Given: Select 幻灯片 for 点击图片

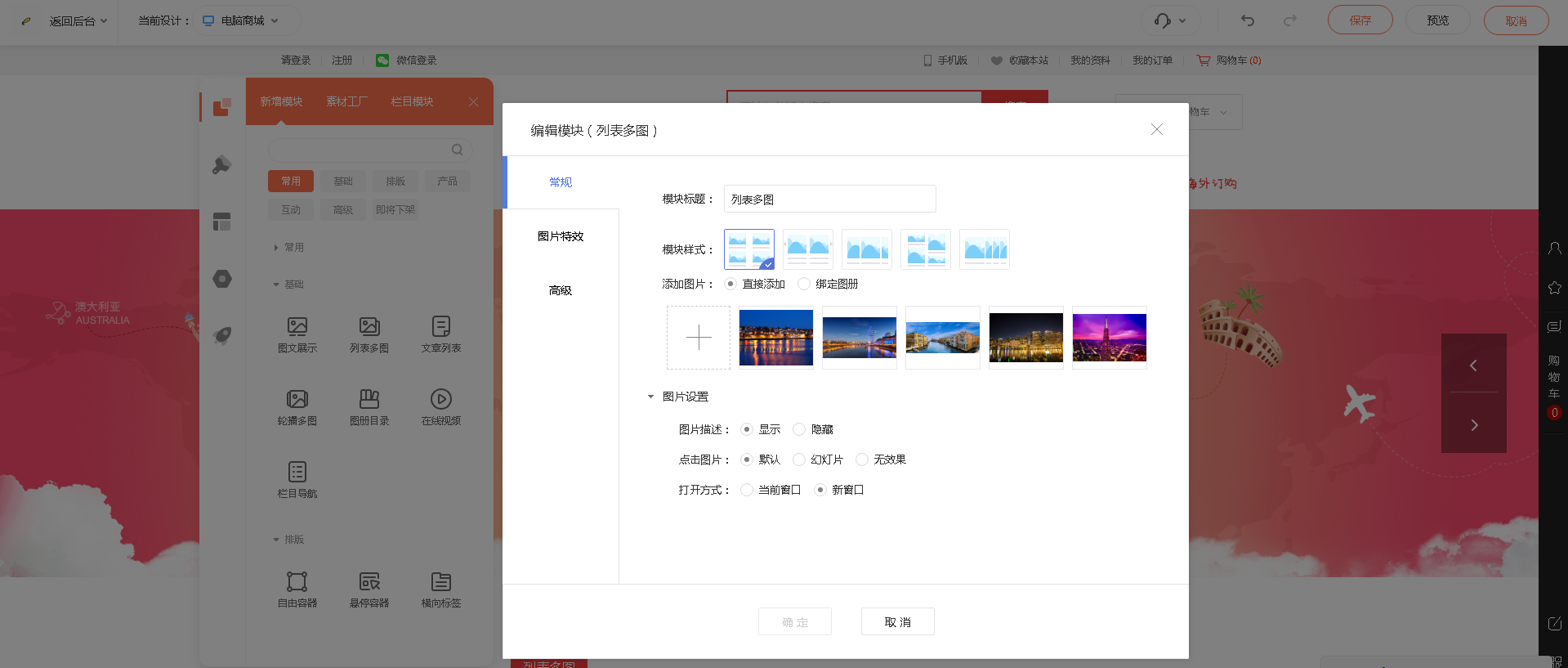Looking at the screenshot, I should 799,460.
